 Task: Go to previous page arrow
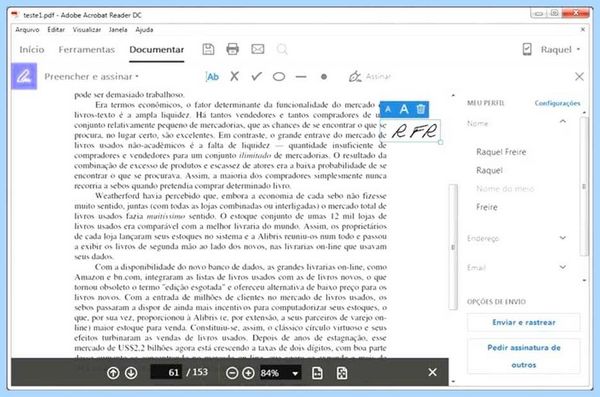click(x=113, y=372)
